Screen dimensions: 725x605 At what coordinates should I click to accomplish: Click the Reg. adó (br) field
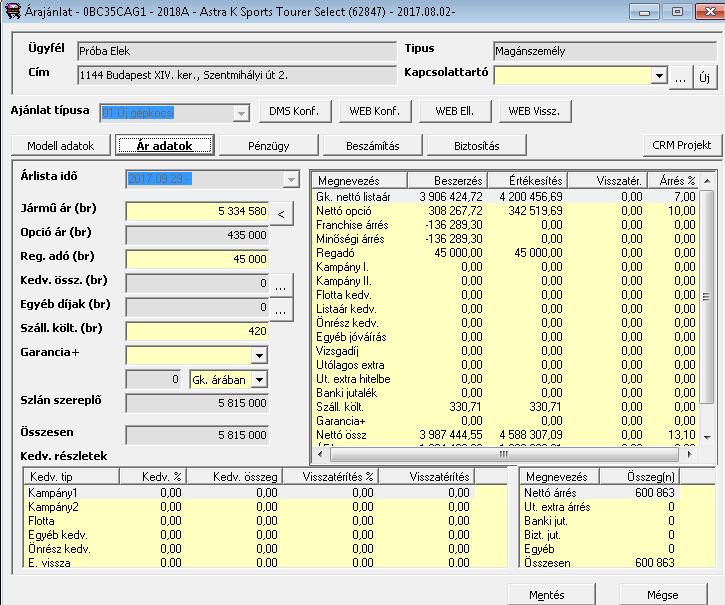(197, 259)
